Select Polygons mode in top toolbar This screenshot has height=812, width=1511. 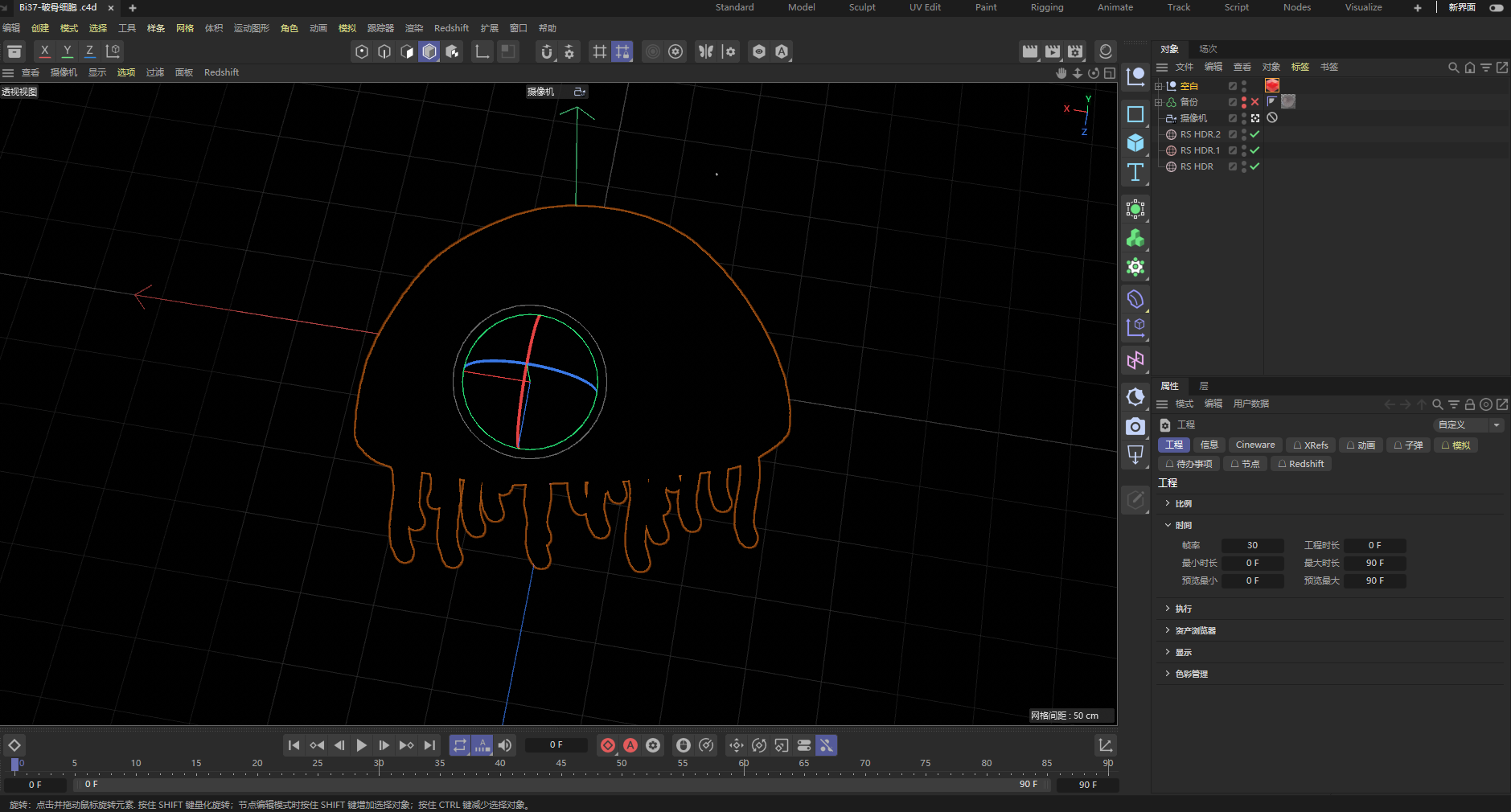[x=407, y=52]
